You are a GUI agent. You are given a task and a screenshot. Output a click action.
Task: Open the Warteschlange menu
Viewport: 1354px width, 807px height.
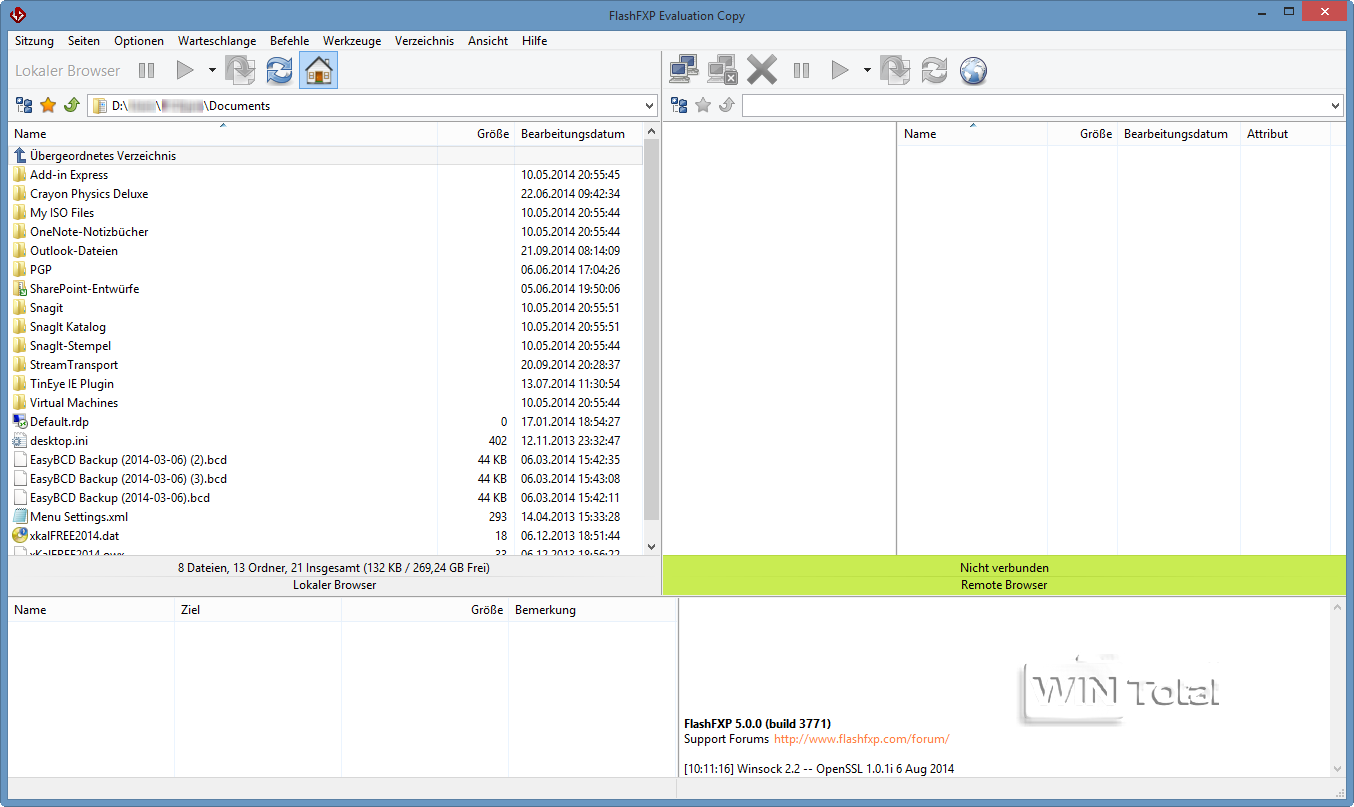tap(217, 41)
